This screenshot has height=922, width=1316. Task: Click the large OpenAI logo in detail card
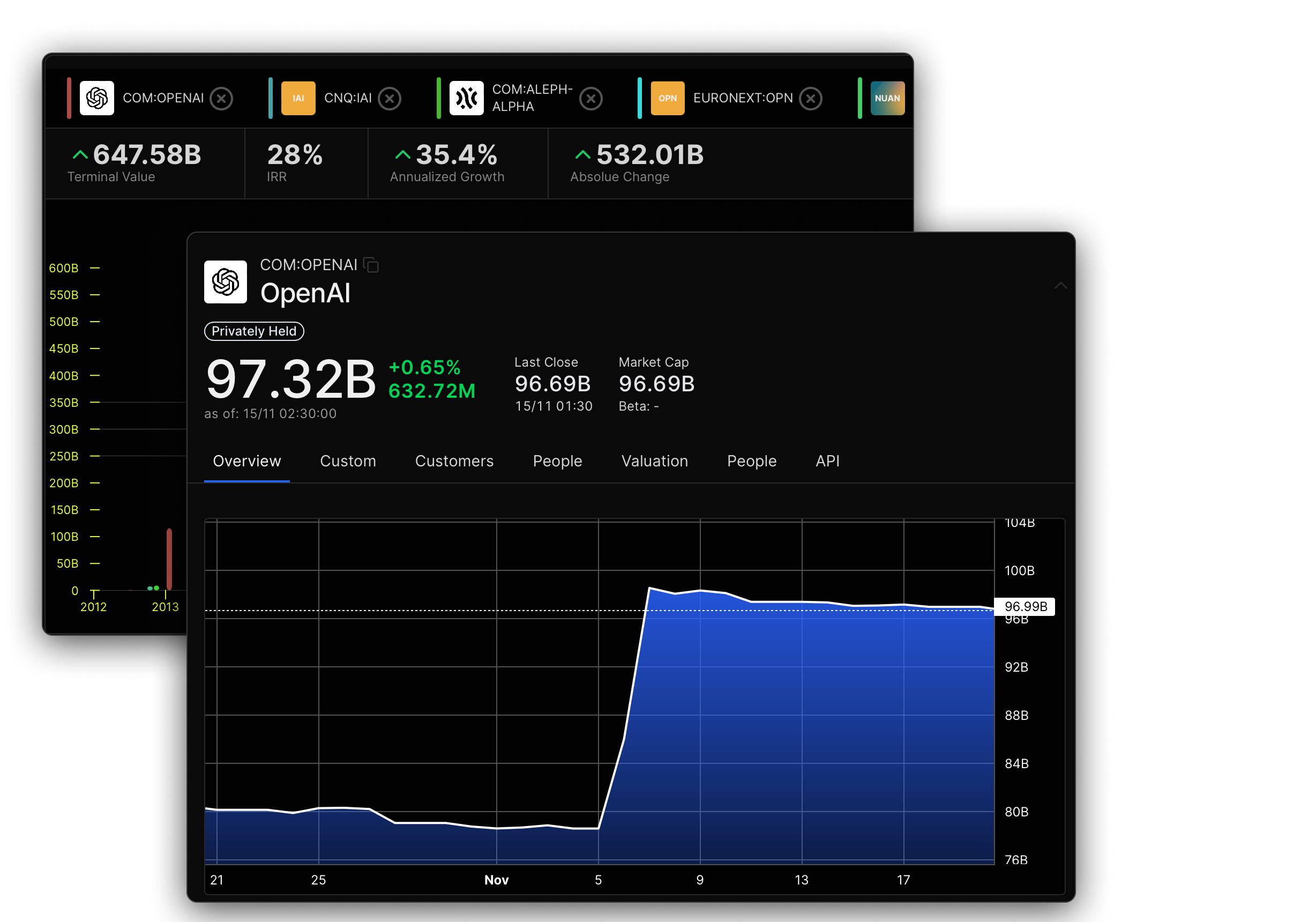click(x=226, y=282)
